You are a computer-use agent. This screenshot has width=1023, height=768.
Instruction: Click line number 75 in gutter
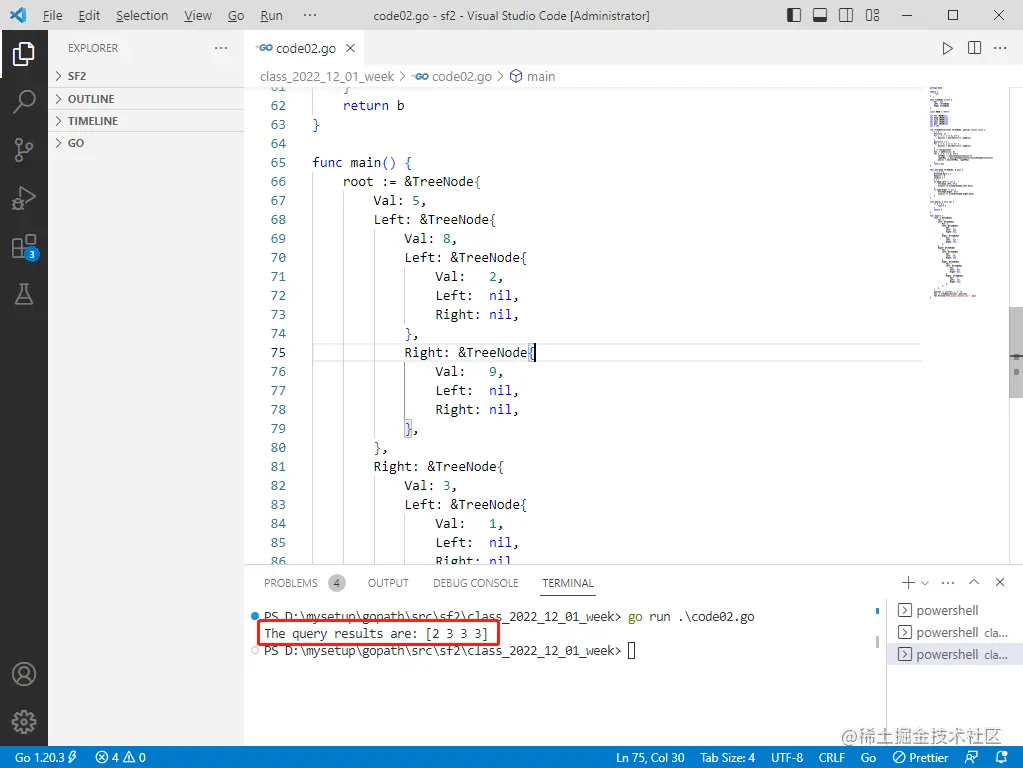click(278, 352)
